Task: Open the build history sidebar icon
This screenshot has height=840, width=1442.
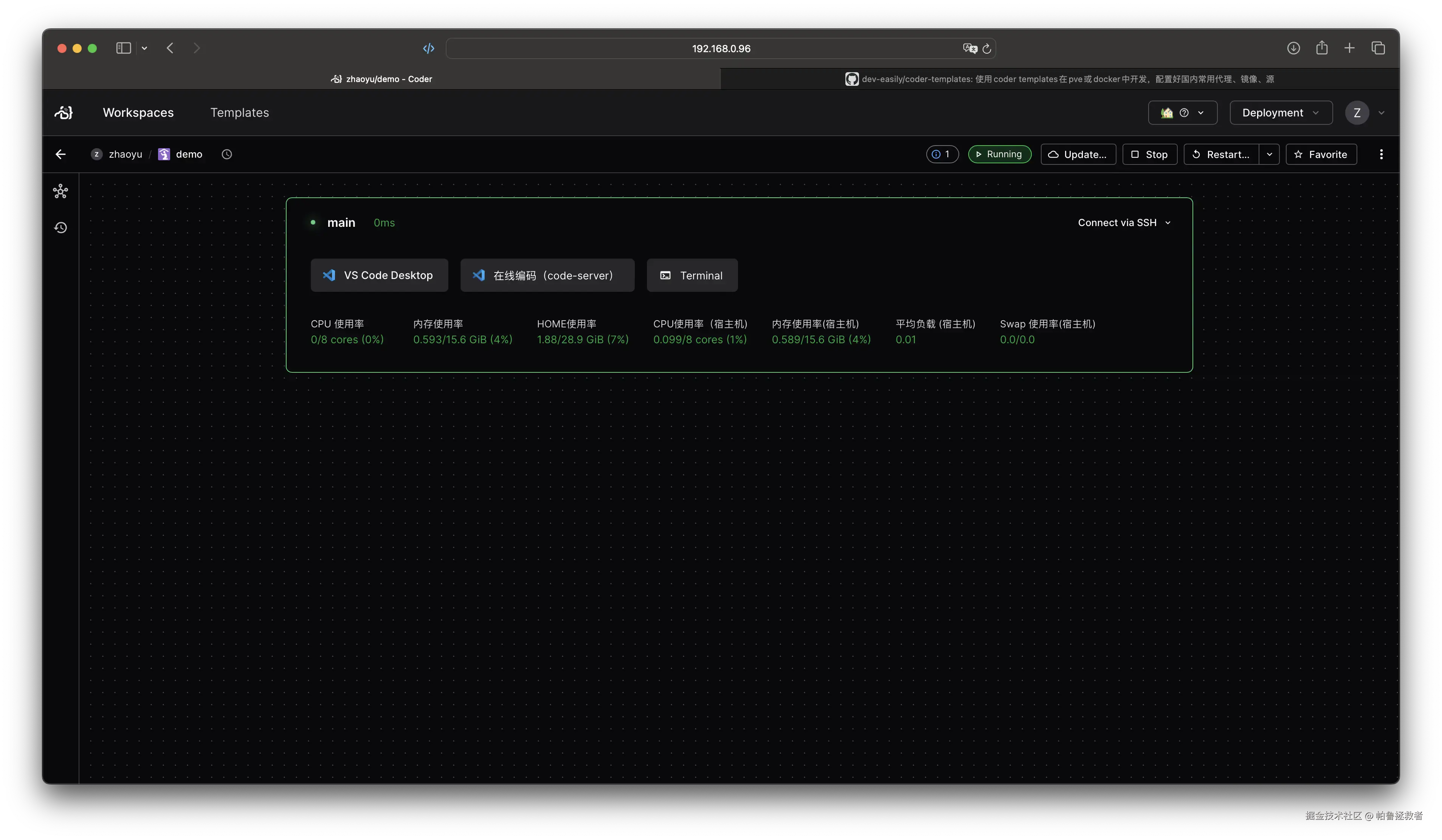Action: pyautogui.click(x=60, y=228)
